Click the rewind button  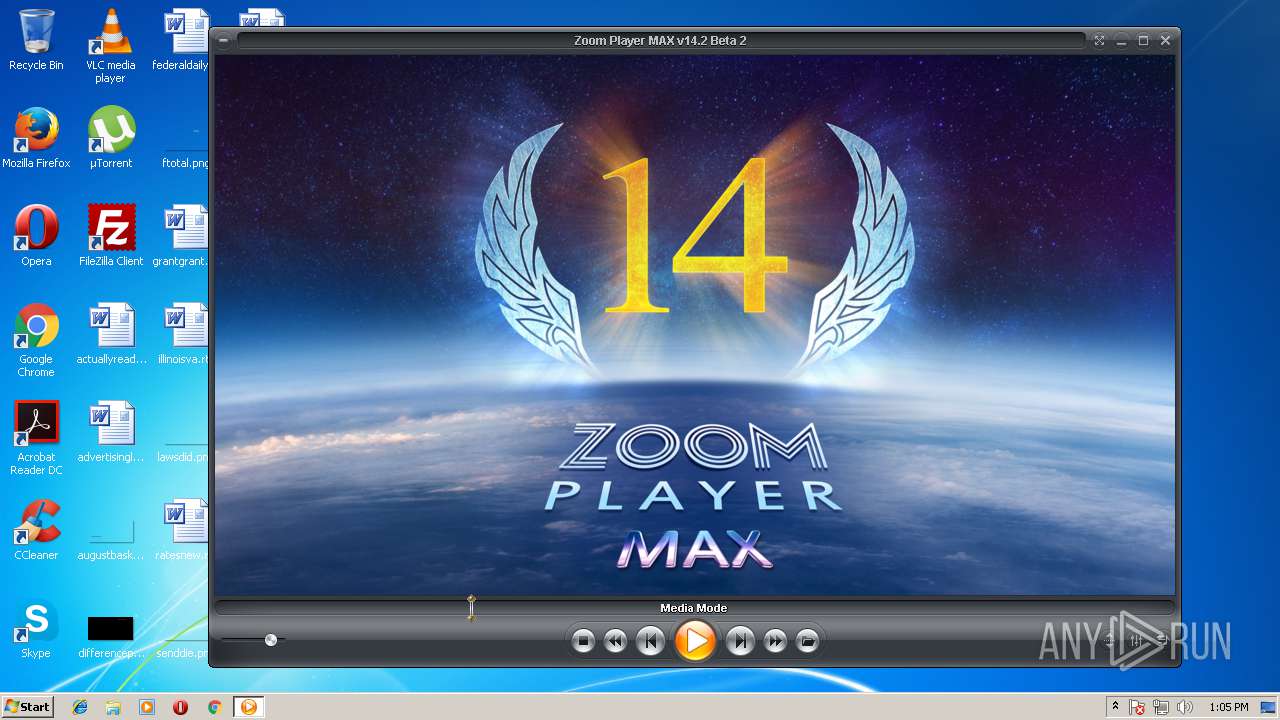point(616,641)
